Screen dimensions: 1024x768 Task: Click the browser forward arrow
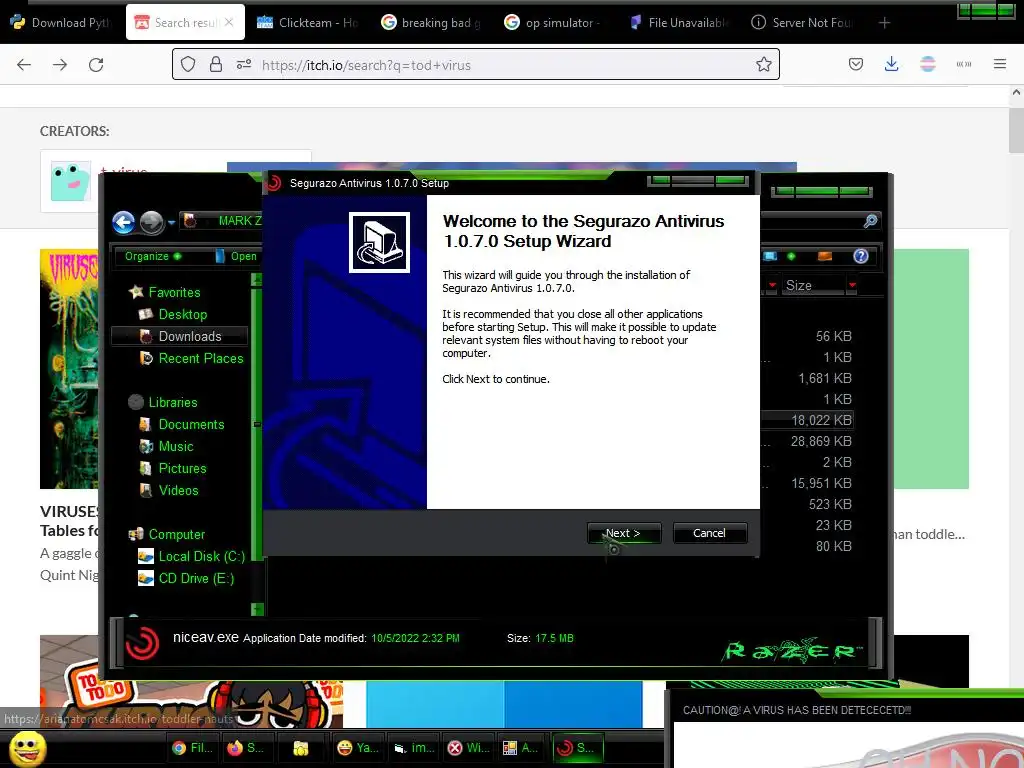pos(60,65)
